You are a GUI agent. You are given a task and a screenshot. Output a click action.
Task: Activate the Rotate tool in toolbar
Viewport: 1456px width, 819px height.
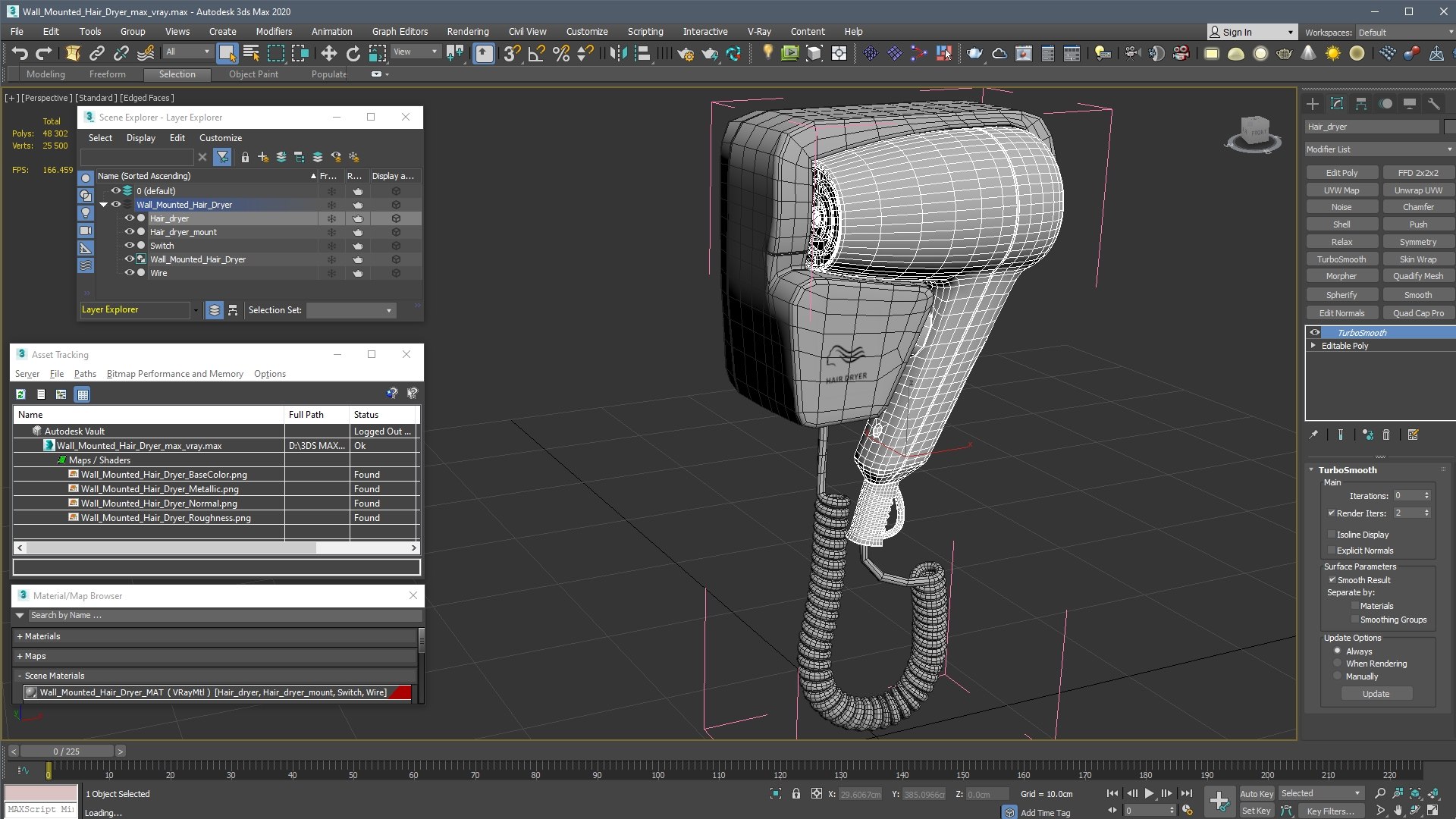(x=353, y=53)
